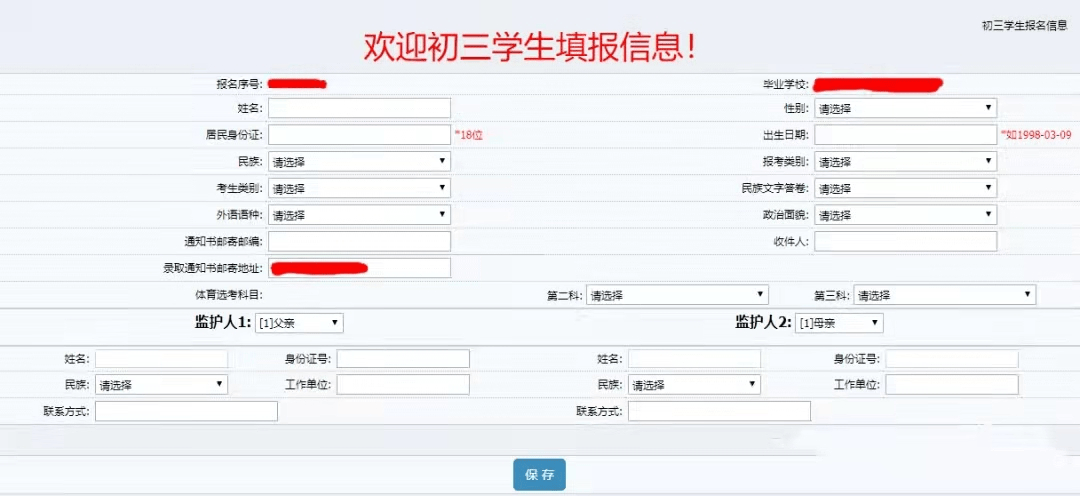
Task: Expand the 外语语种 dropdown
Action: coord(359,215)
